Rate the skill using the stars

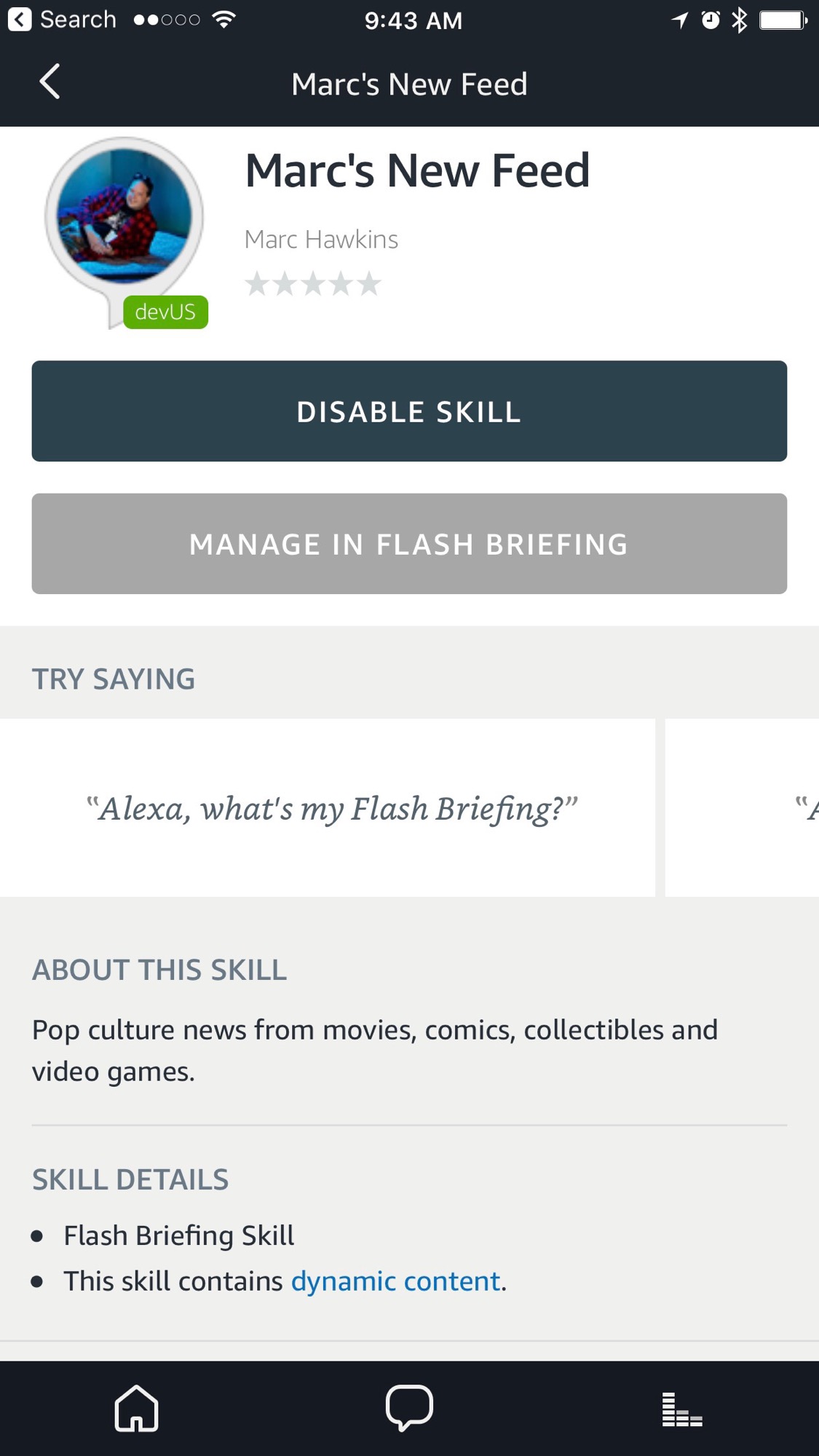coord(313,284)
